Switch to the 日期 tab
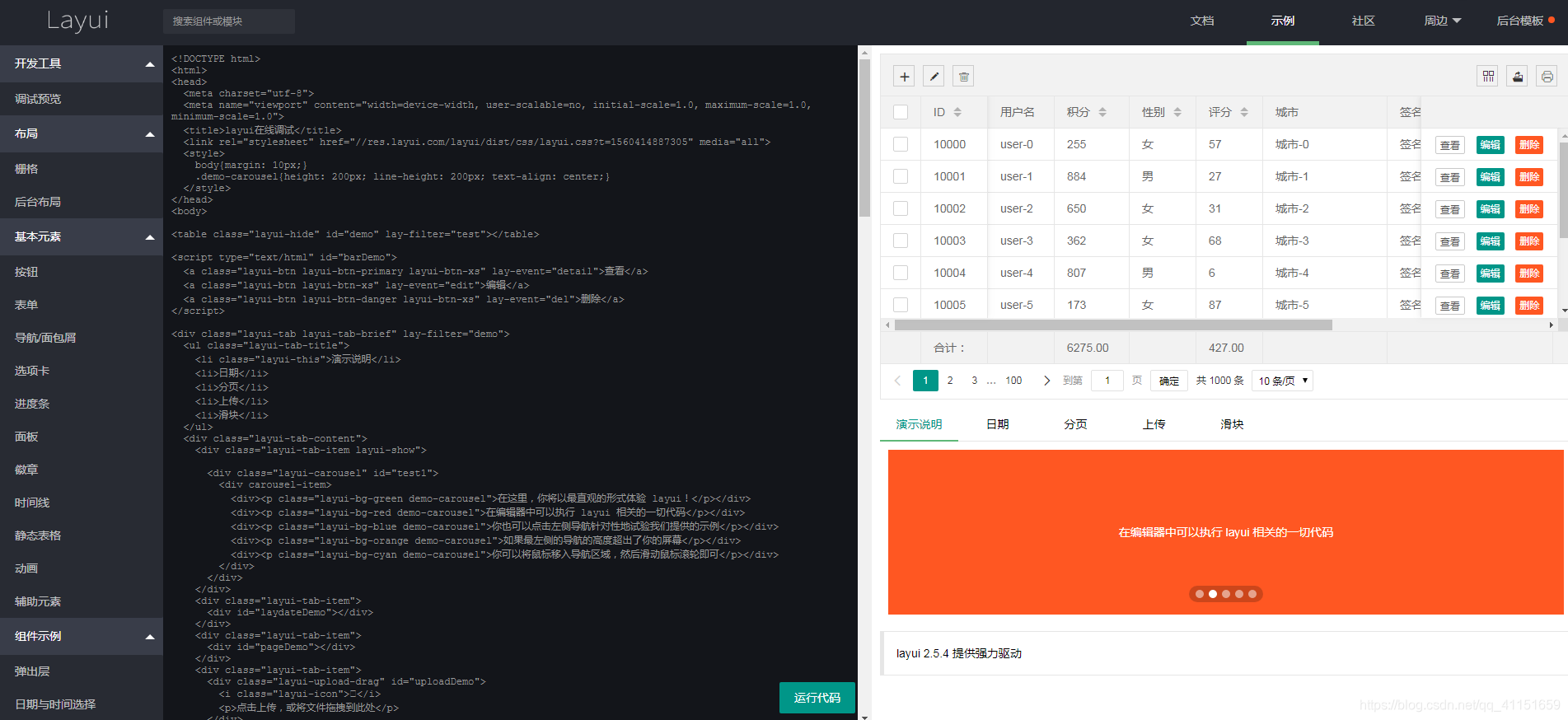The width and height of the screenshot is (1568, 720). coord(998,424)
